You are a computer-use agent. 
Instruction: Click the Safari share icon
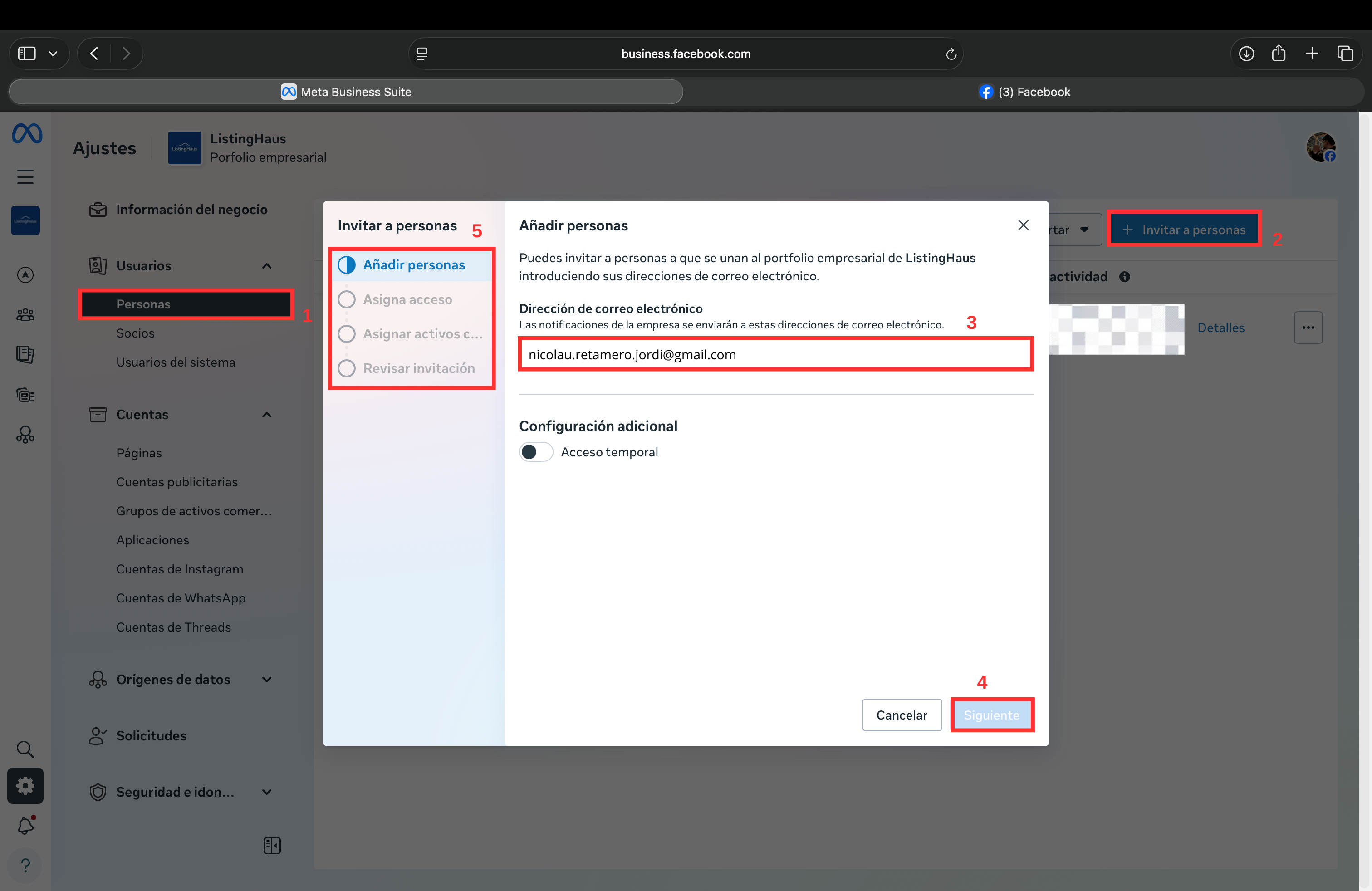coord(1279,54)
